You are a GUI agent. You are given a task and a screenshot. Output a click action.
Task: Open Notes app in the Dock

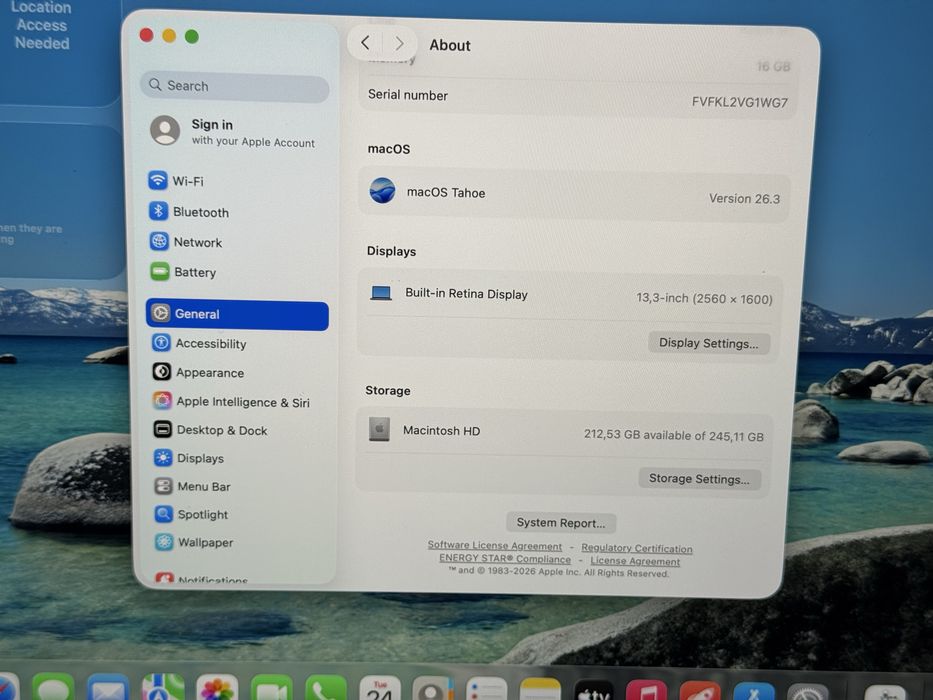[540, 689]
